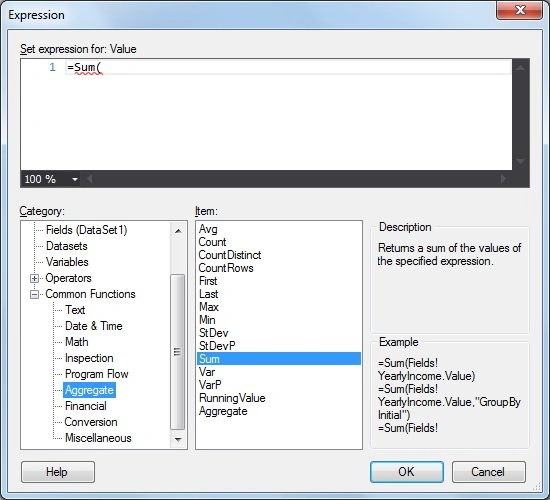Select Avg in the Item list
The width and height of the screenshot is (550, 500).
(208, 229)
